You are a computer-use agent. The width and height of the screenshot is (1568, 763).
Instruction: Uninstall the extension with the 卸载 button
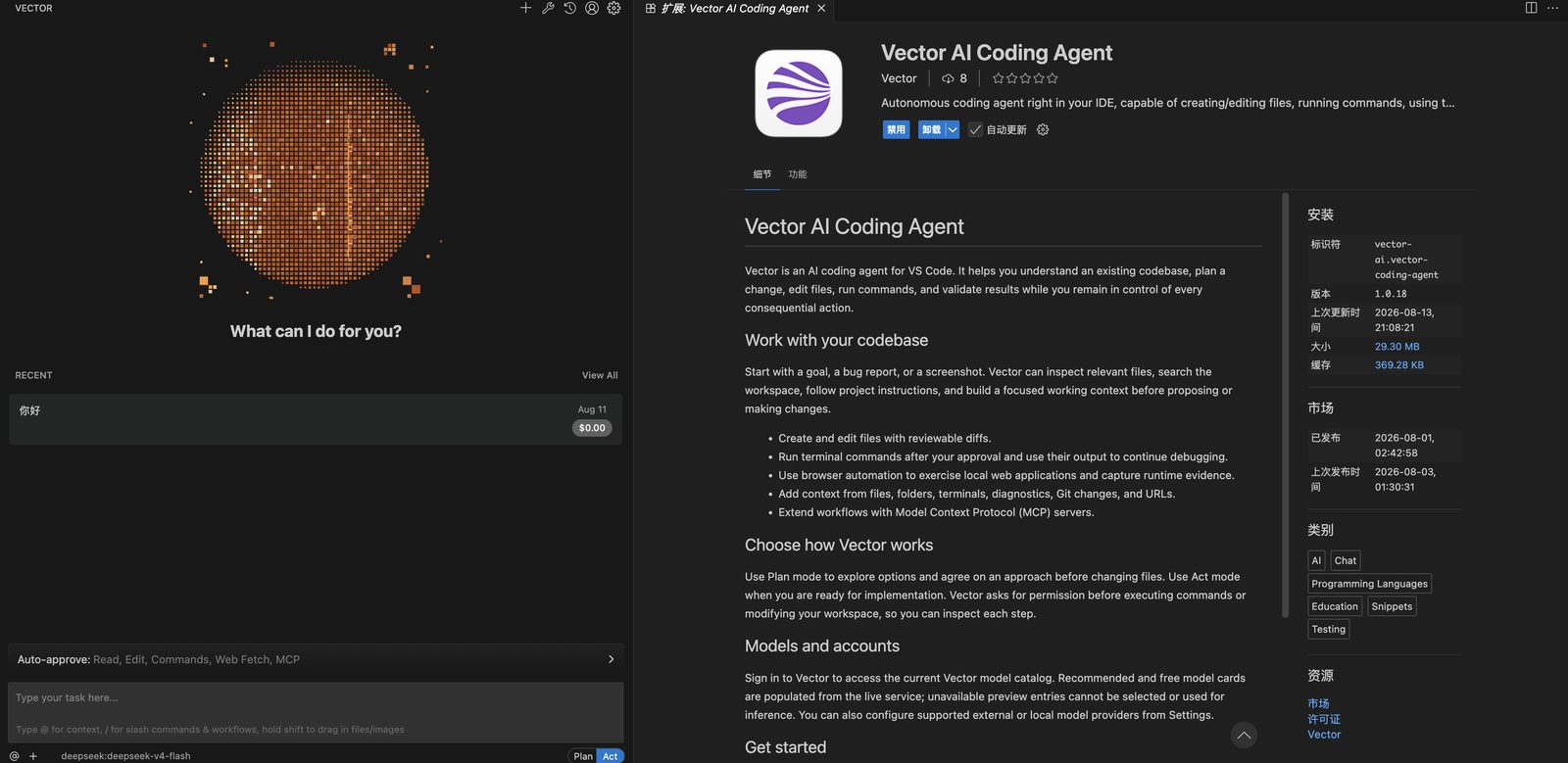(931, 129)
